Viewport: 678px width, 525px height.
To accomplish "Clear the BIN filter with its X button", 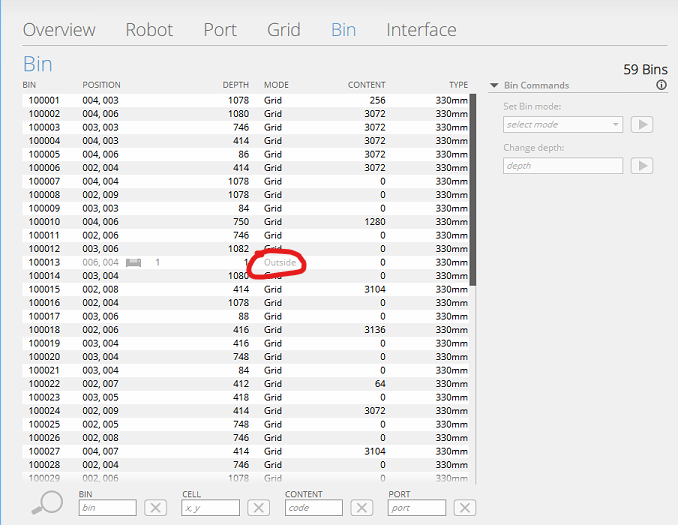I will (x=155, y=508).
